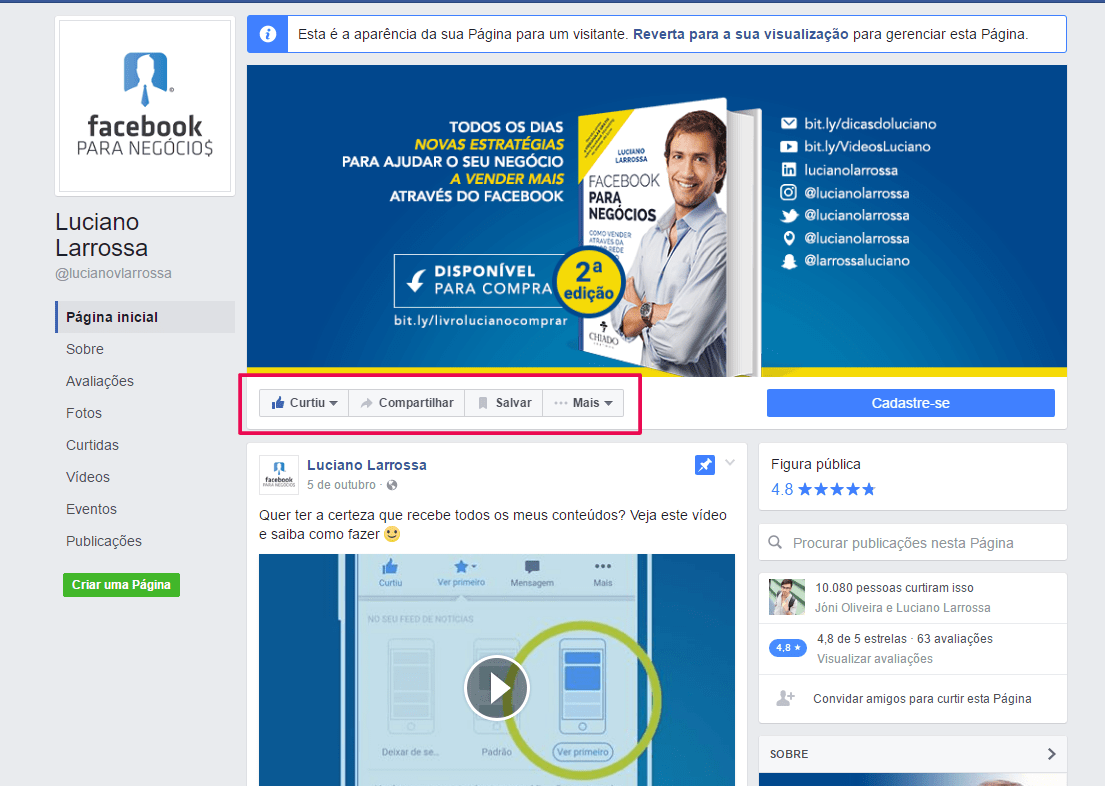Click the Criar uma Página button

[121, 584]
